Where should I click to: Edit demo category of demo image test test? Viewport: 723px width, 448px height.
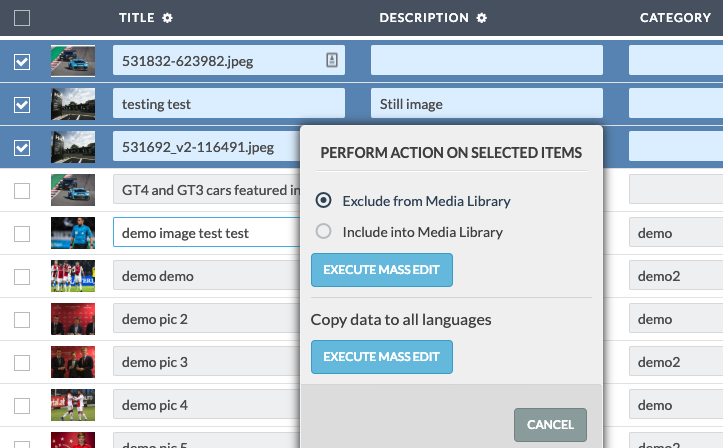tap(676, 232)
